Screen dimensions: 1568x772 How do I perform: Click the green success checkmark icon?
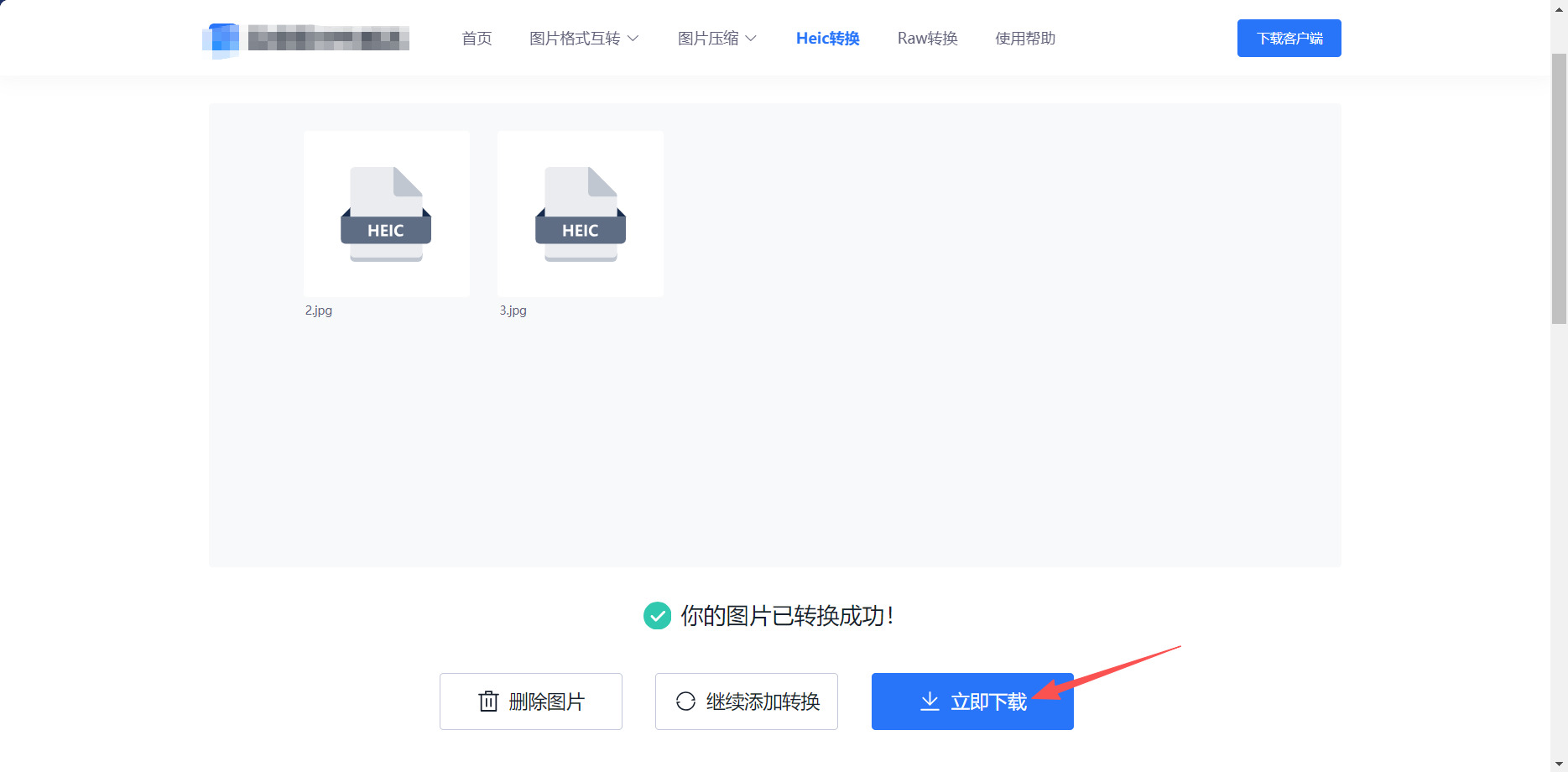tap(657, 616)
